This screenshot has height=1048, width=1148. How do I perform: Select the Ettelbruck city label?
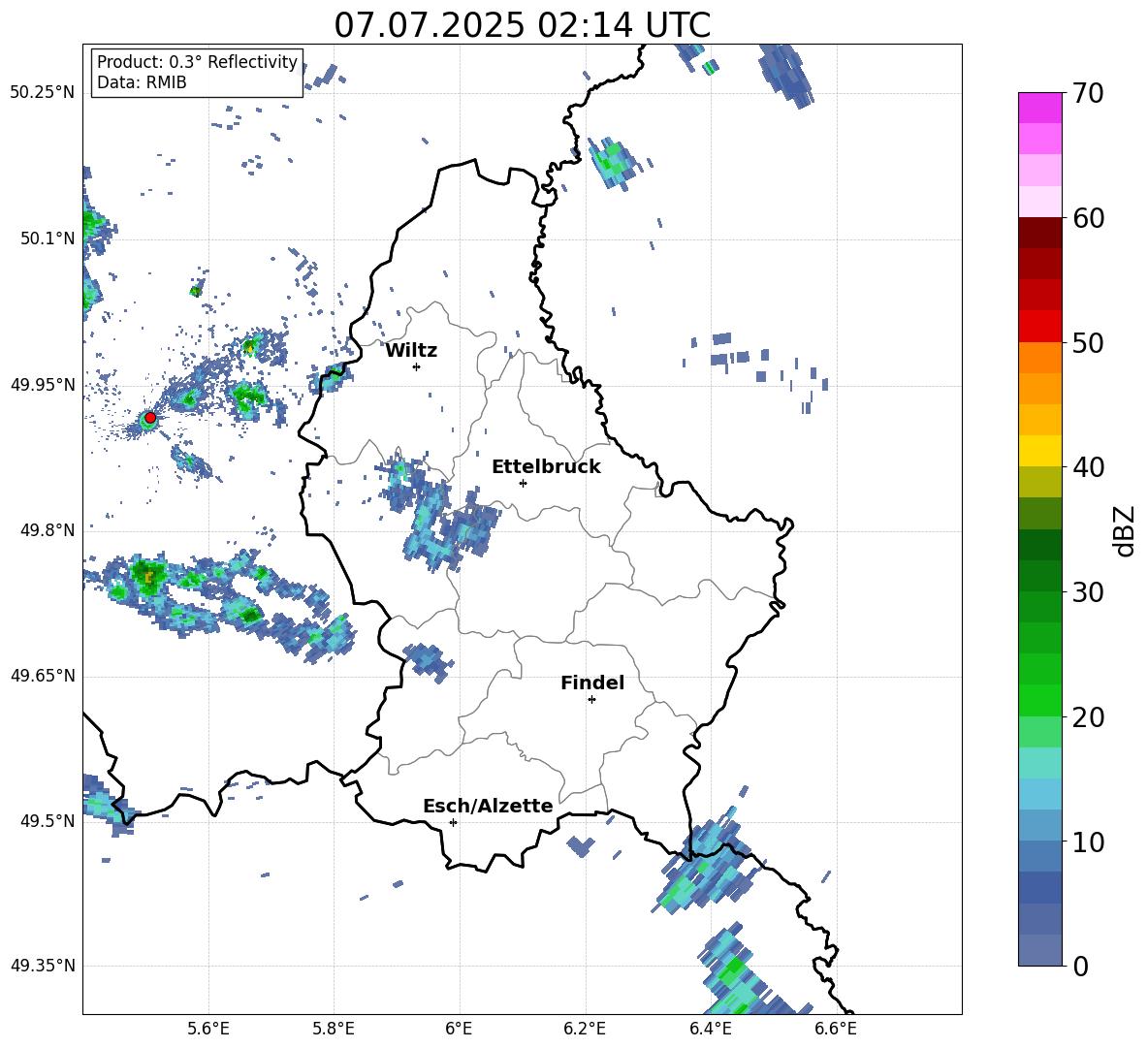tap(546, 467)
